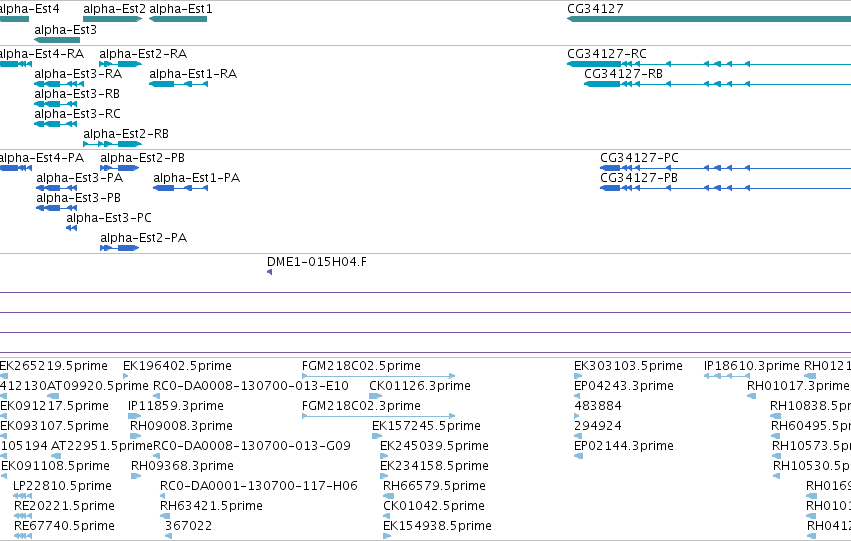This screenshot has width=851, height=541.
Task: Click the EK234158.5prime EST label
Action: [434, 466]
